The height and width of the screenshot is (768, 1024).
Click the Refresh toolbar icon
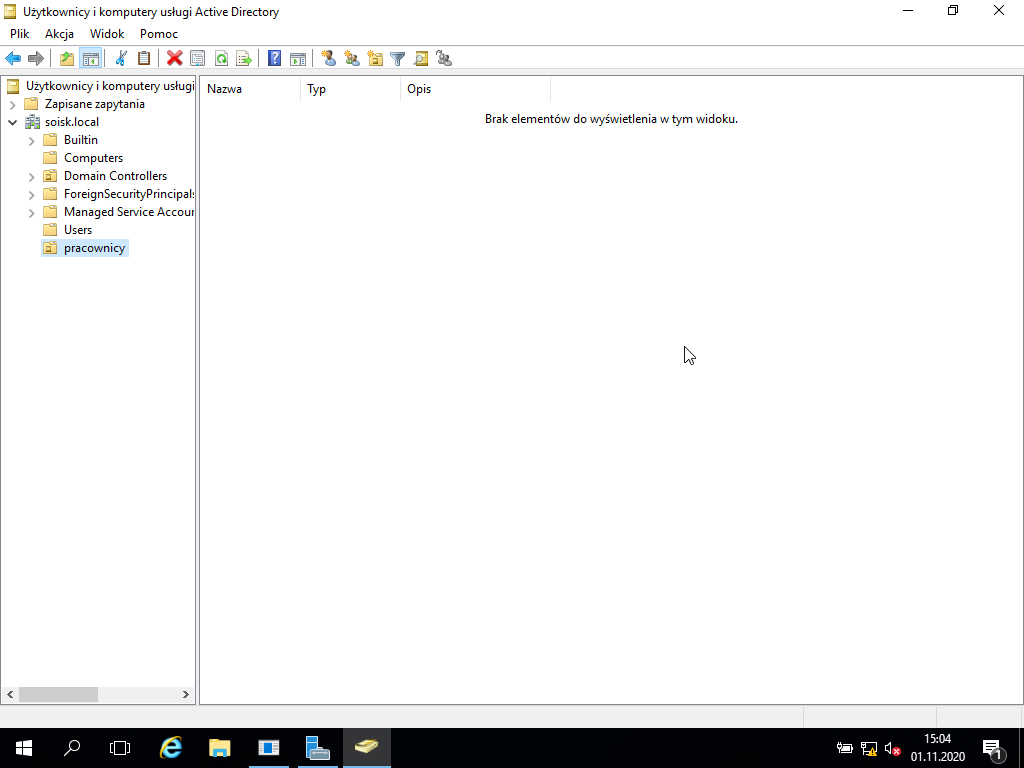[221, 58]
